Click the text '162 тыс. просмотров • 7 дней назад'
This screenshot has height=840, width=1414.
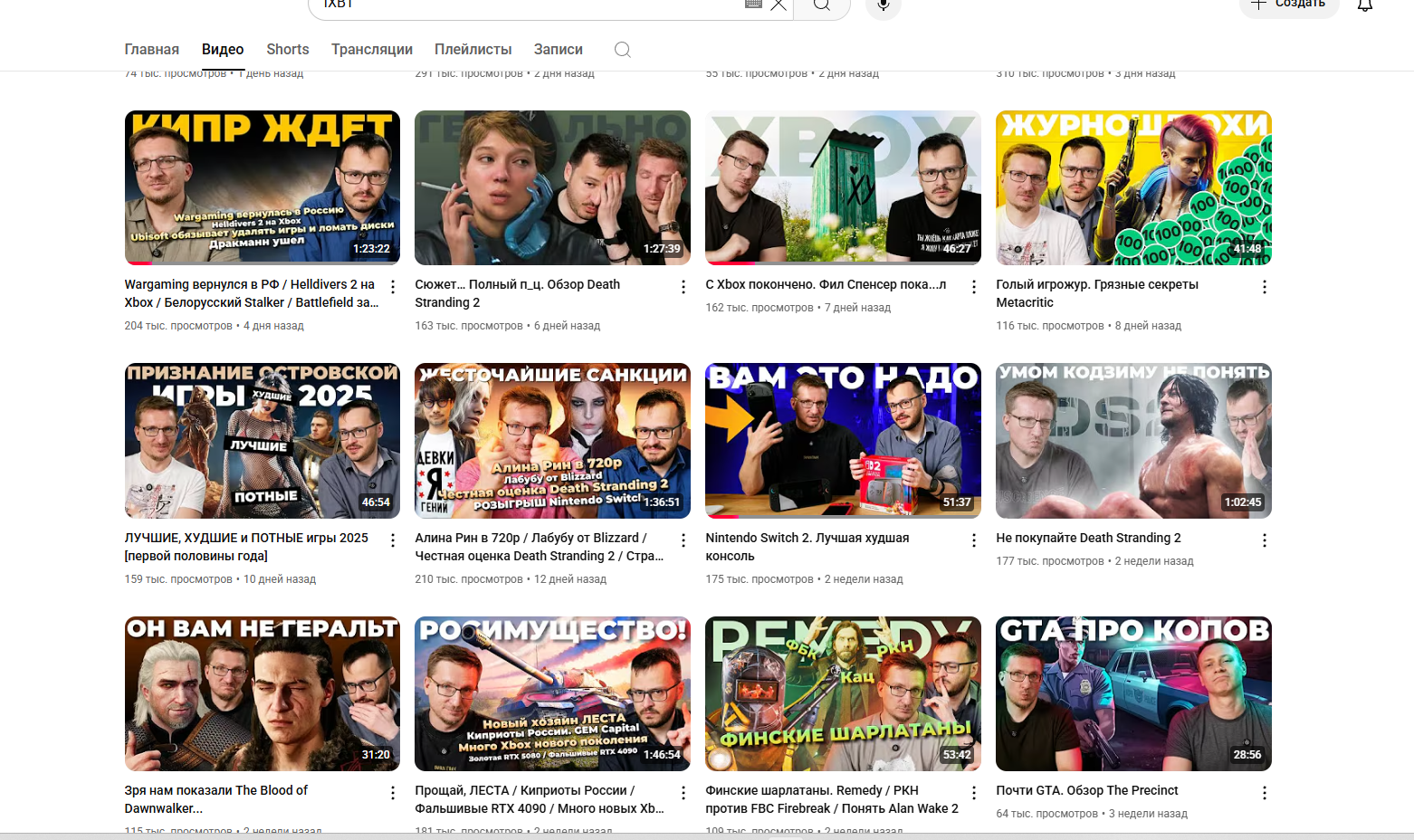click(x=798, y=308)
